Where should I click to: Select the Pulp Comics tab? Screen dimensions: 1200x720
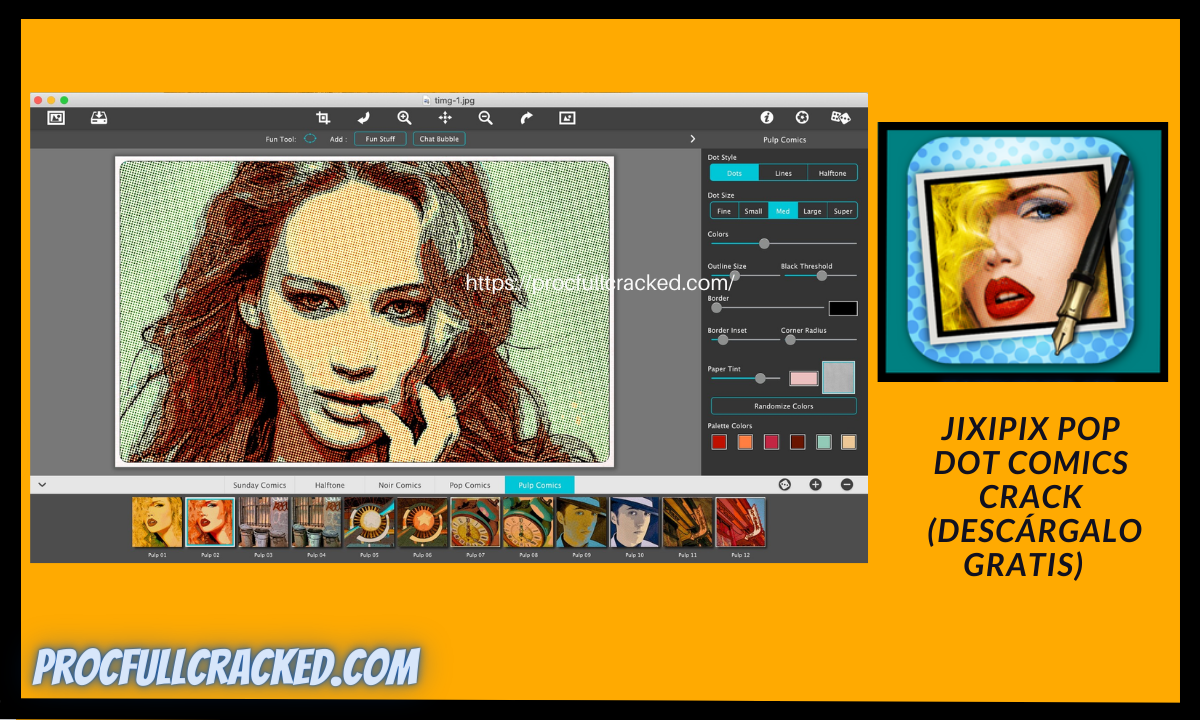click(x=539, y=485)
